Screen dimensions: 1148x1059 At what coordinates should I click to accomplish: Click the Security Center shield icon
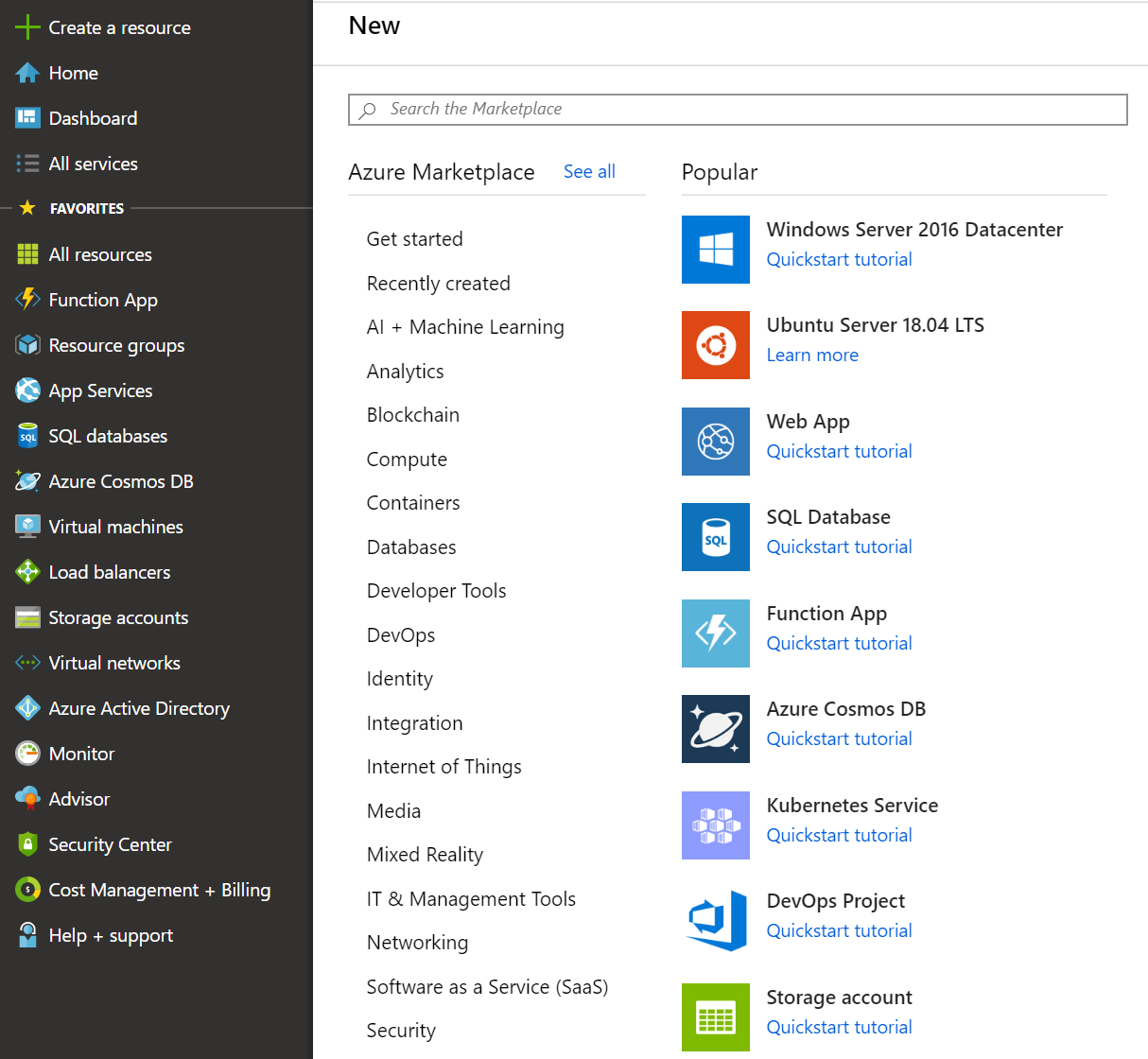[28, 844]
